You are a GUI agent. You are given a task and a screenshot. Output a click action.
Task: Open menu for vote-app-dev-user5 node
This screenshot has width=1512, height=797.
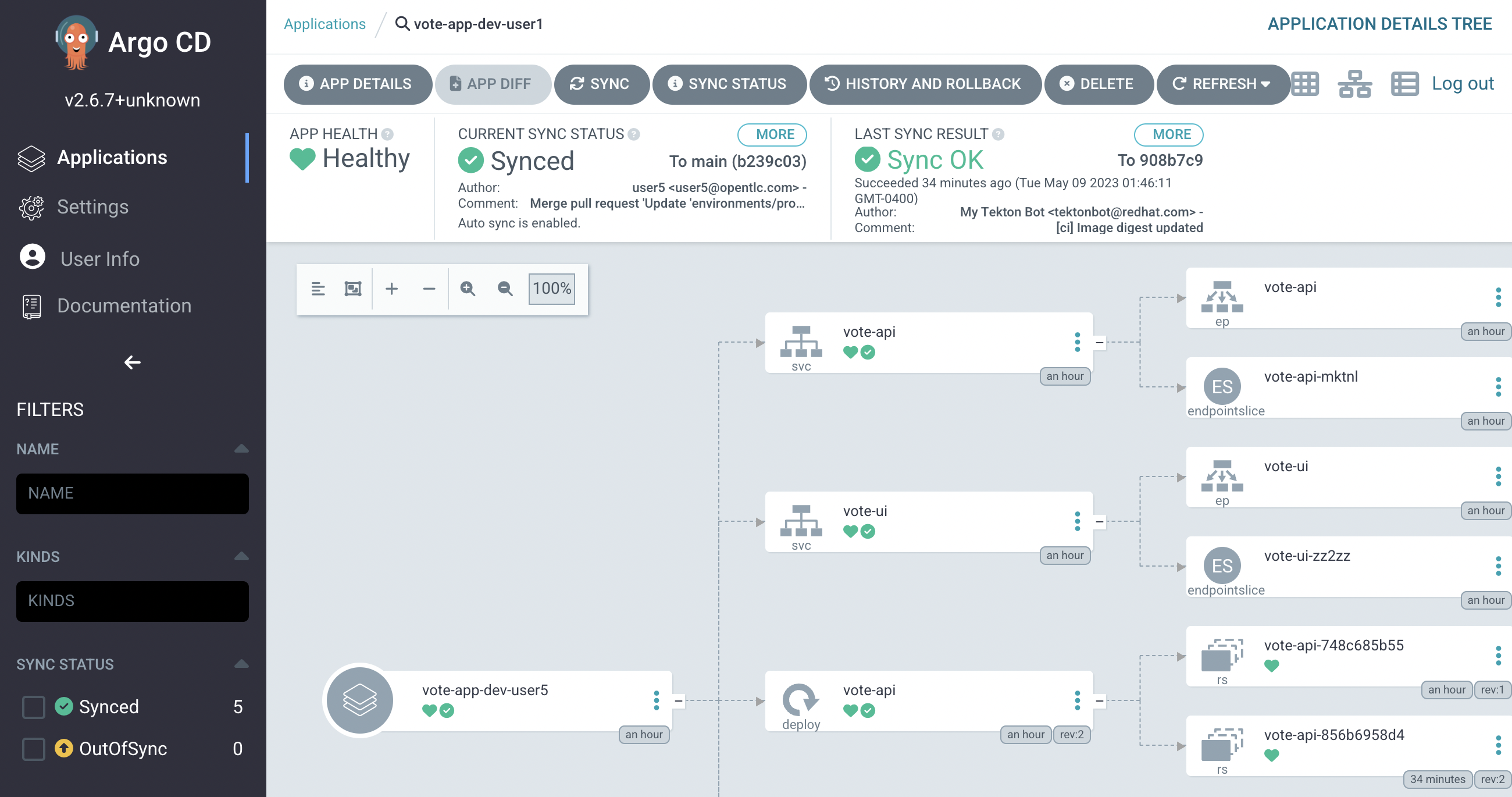656,700
